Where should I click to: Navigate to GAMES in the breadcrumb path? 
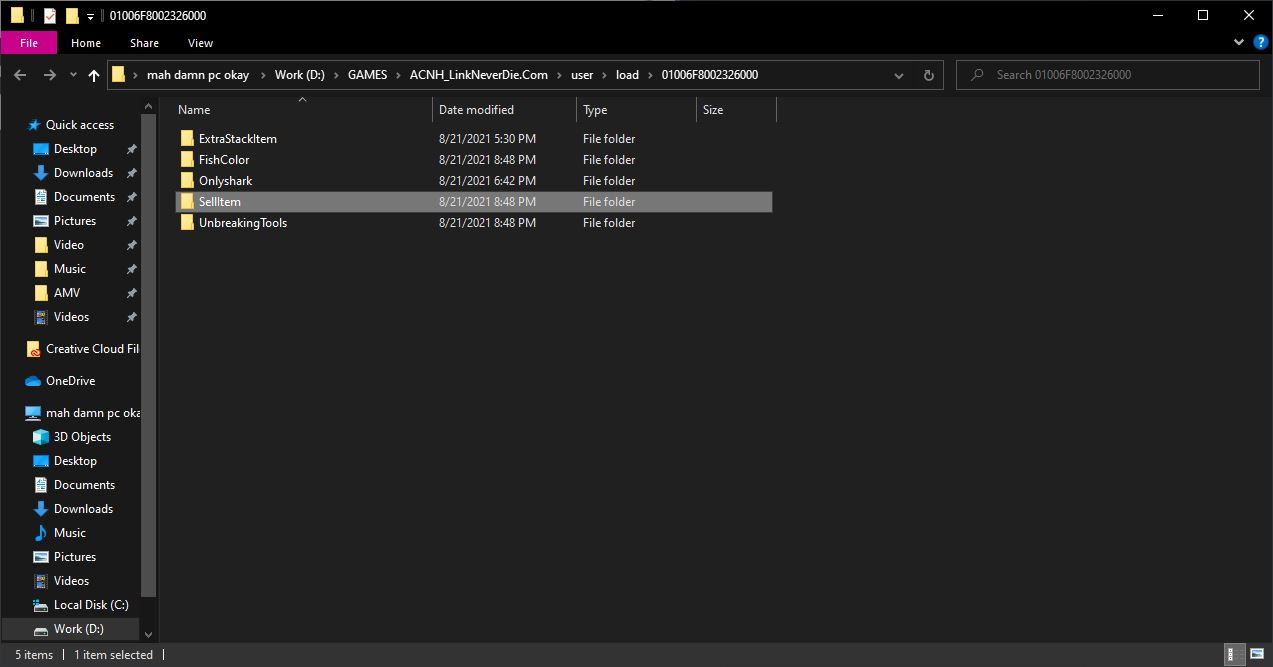[367, 75]
